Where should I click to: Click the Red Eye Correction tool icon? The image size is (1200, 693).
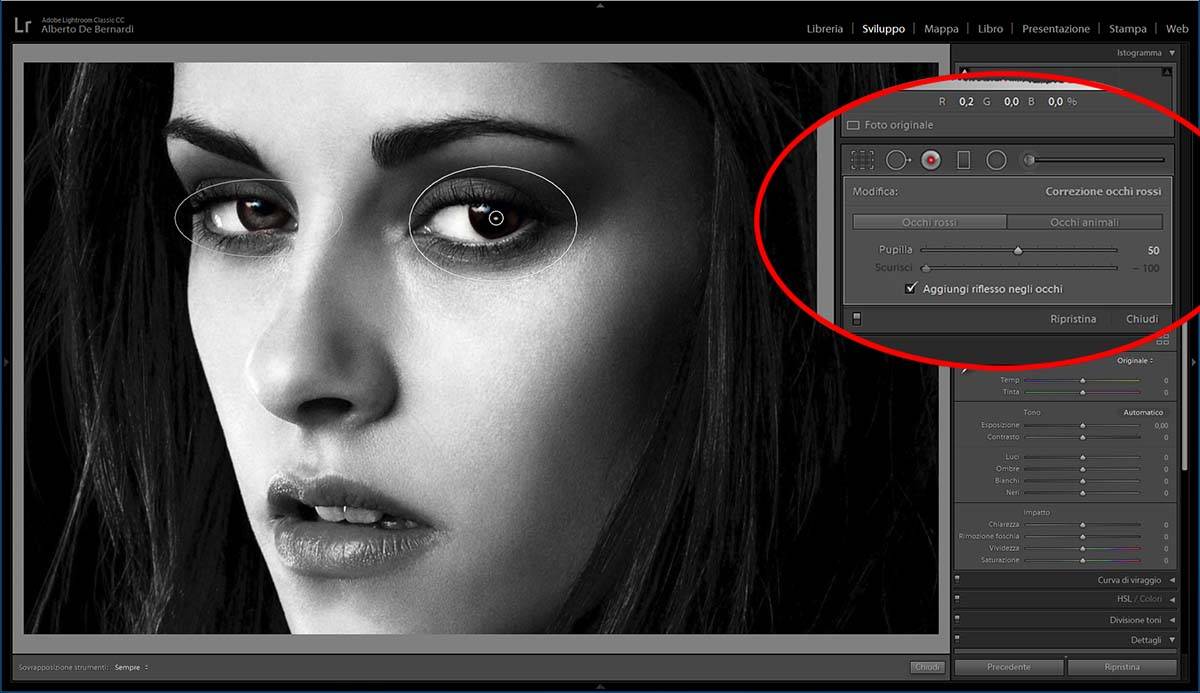click(931, 160)
